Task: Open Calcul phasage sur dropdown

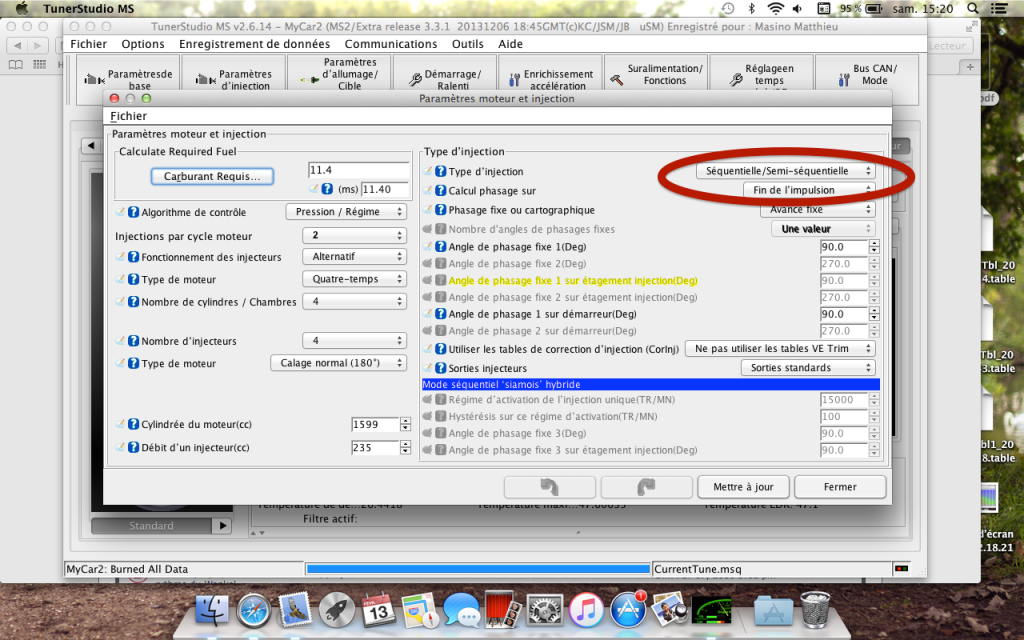Action: click(808, 190)
